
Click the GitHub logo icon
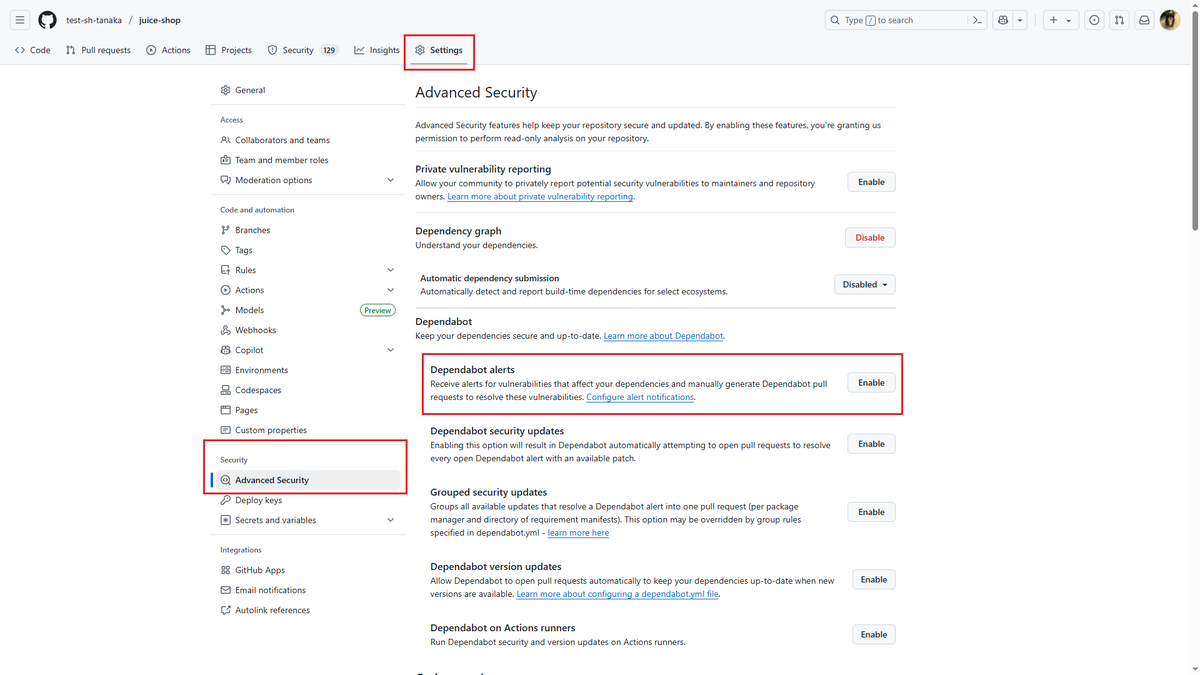pyautogui.click(x=47, y=20)
